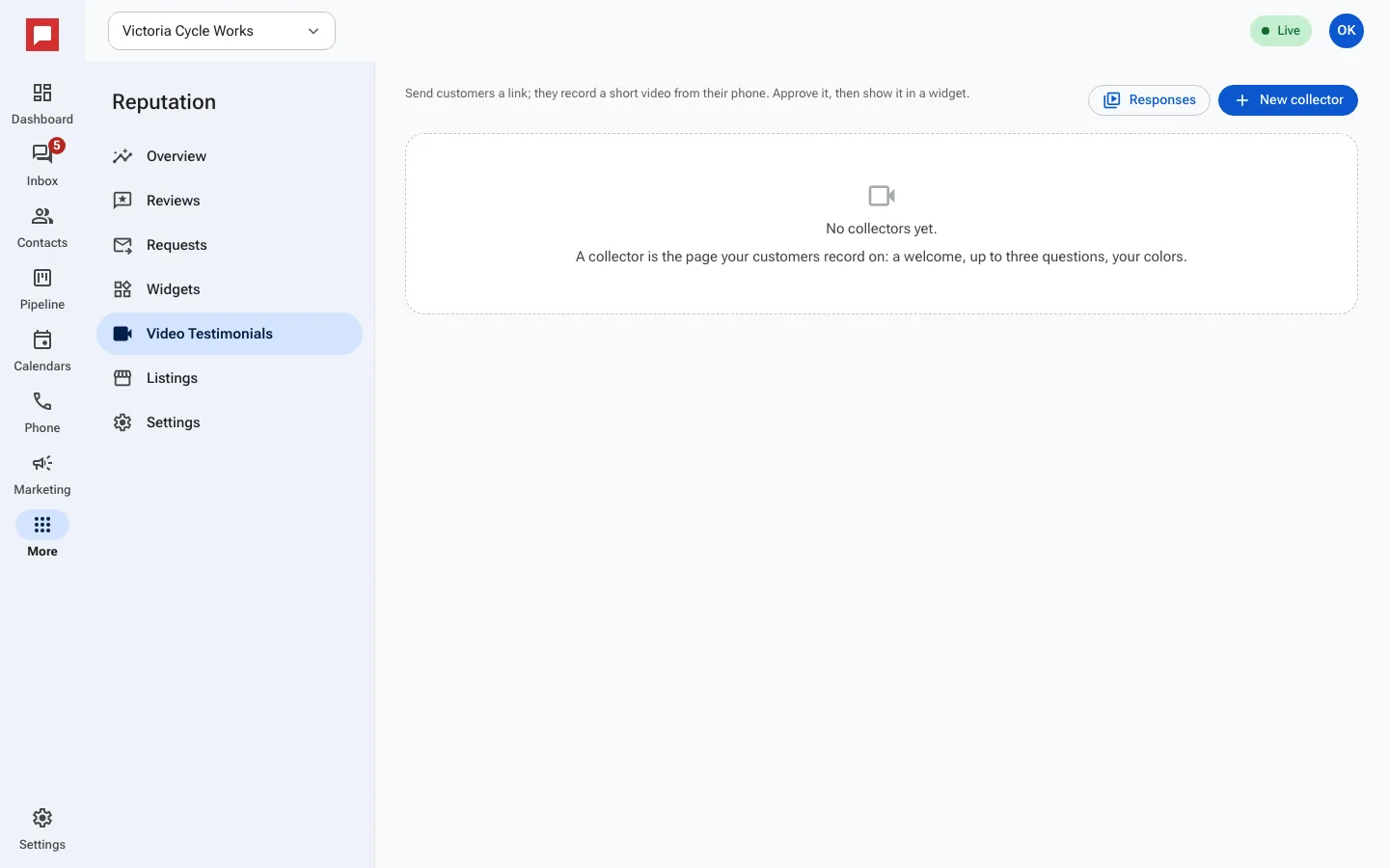Click the Reviews star-bubble icon
1389x868 pixels.
(123, 201)
